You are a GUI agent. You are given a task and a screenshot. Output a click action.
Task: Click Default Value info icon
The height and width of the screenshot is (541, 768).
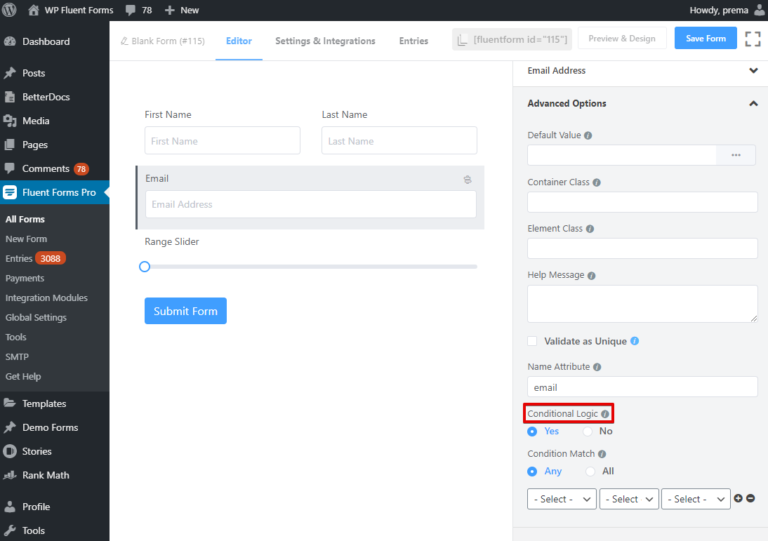click(x=588, y=136)
